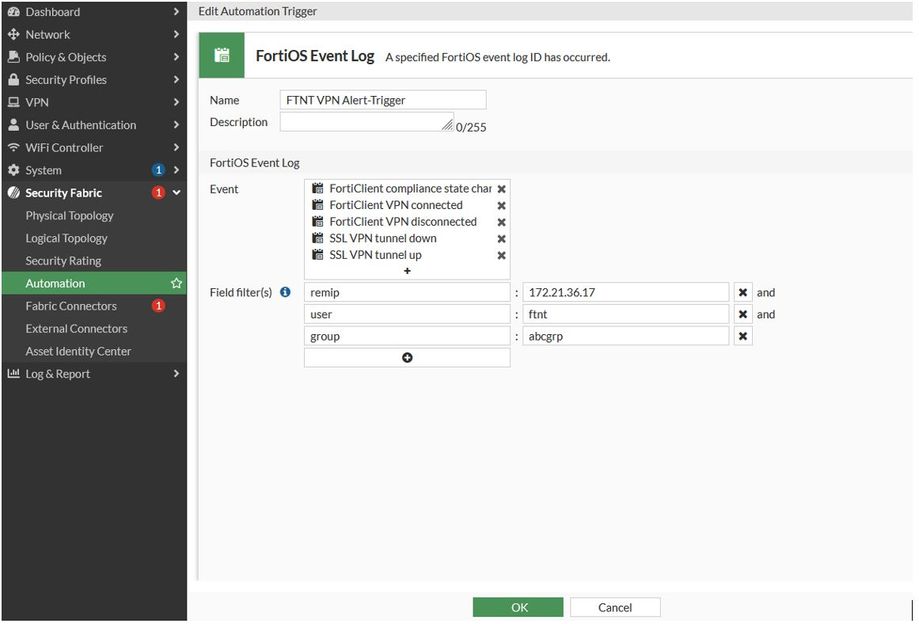Image resolution: width=919 pixels, height=624 pixels.
Task: Remove the SSL VPN tunnel up event
Action: tap(501, 255)
